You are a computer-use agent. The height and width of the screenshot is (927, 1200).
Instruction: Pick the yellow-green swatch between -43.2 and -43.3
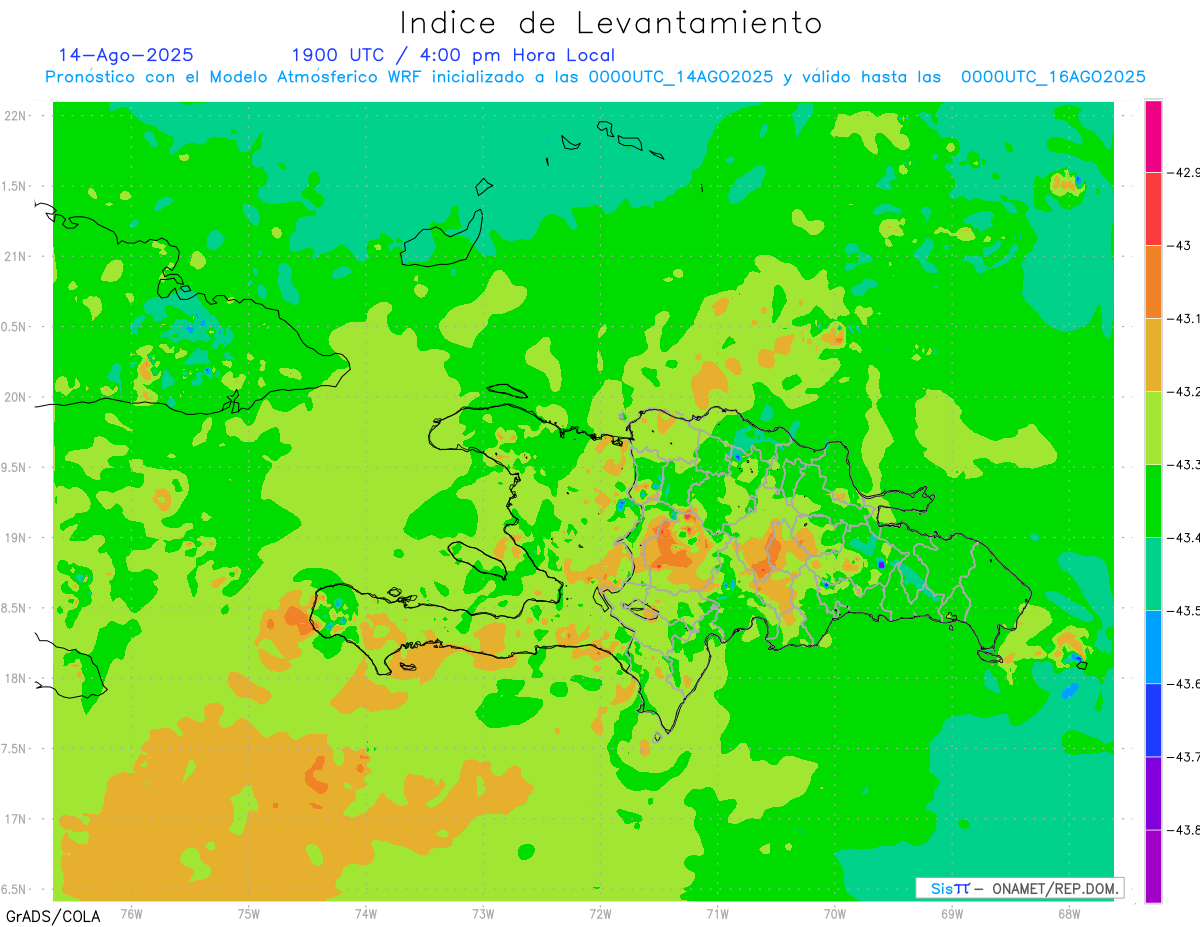point(1153,428)
